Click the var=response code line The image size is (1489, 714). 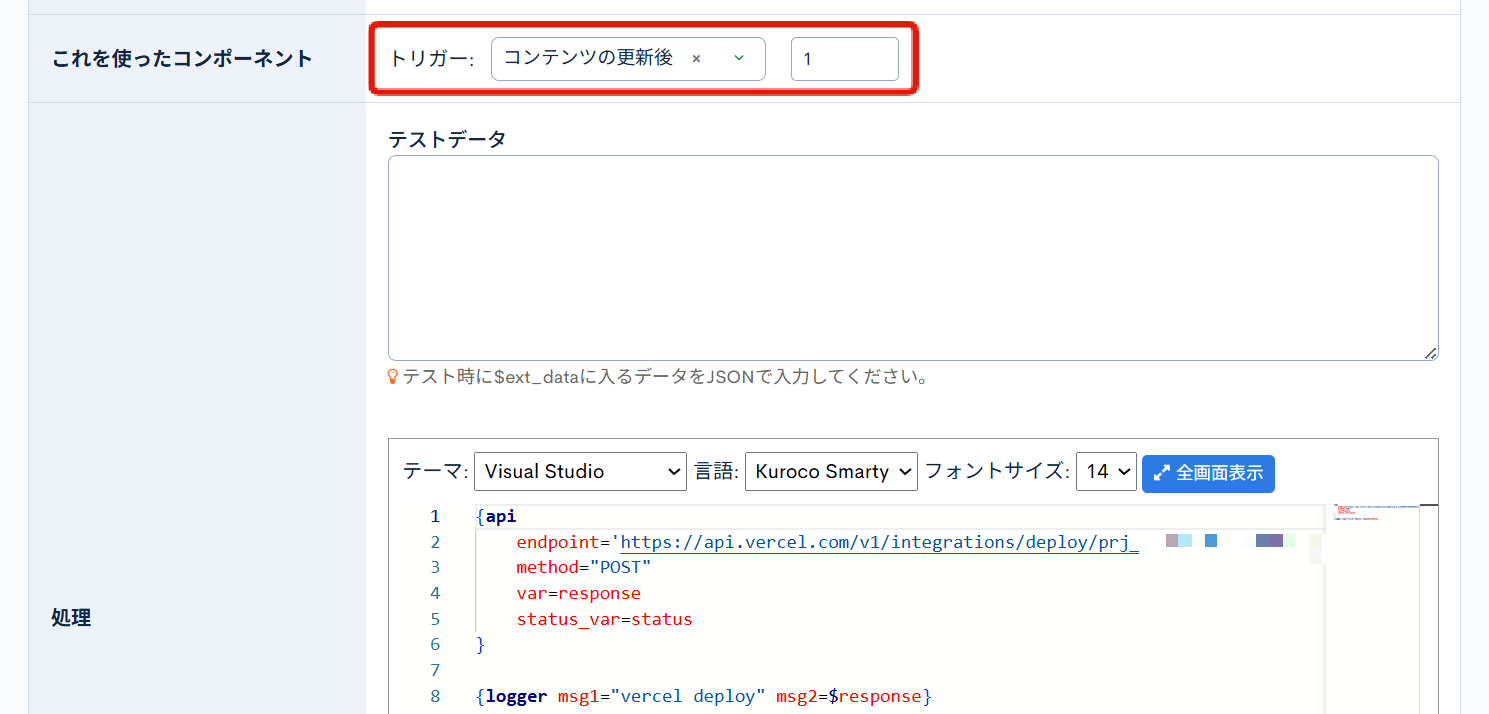pos(578,593)
